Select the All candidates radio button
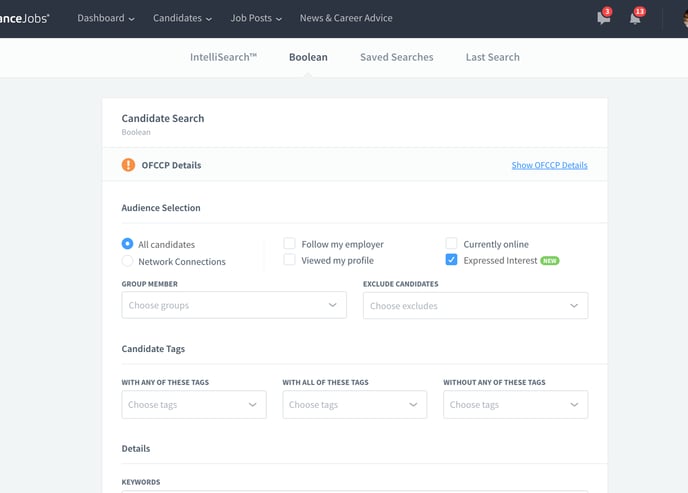The height and width of the screenshot is (493, 688). 127,243
